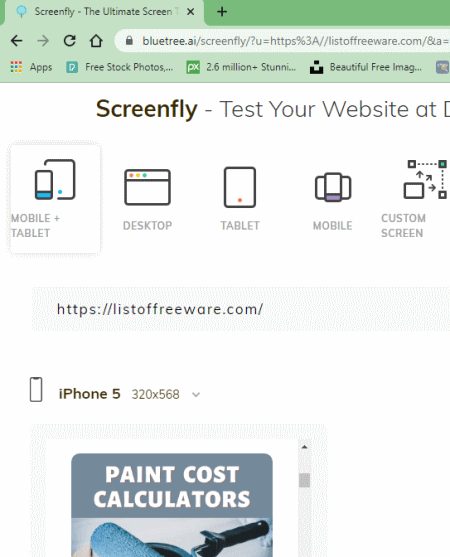Select the Mobile + Tablet device mode

[x=55, y=199]
